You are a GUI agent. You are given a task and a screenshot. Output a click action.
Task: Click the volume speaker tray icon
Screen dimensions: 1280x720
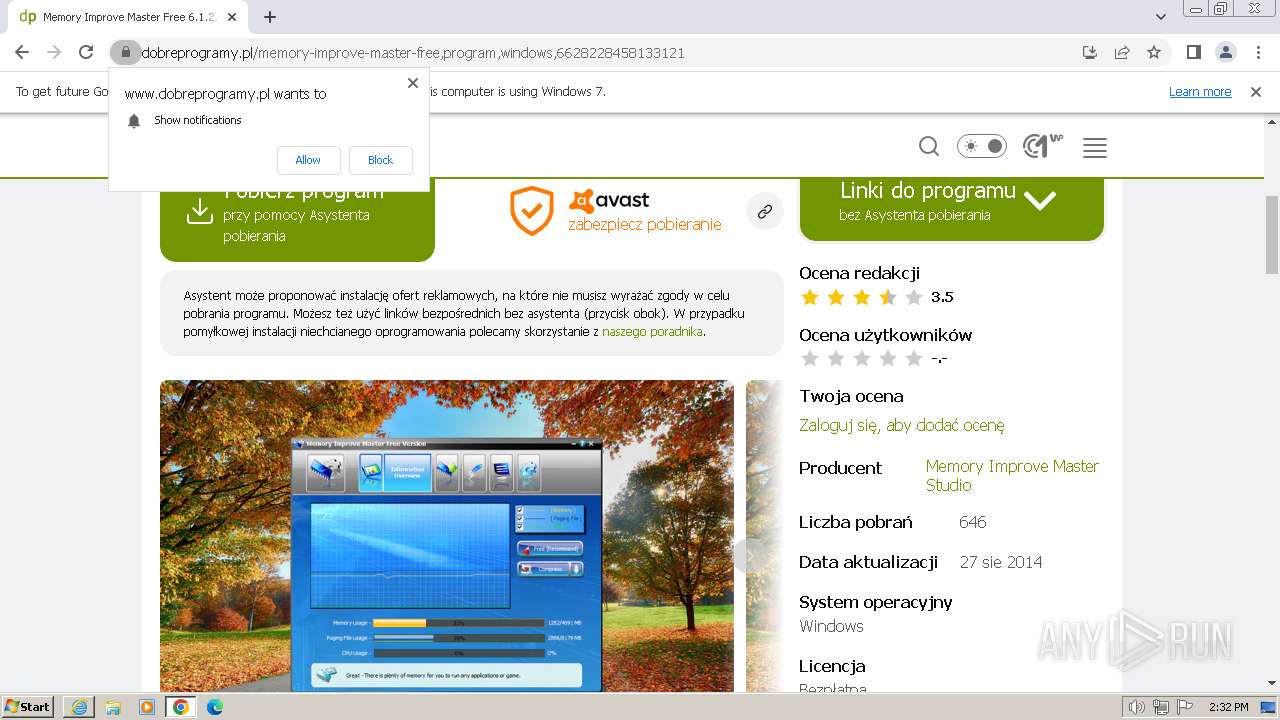tap(1137, 707)
